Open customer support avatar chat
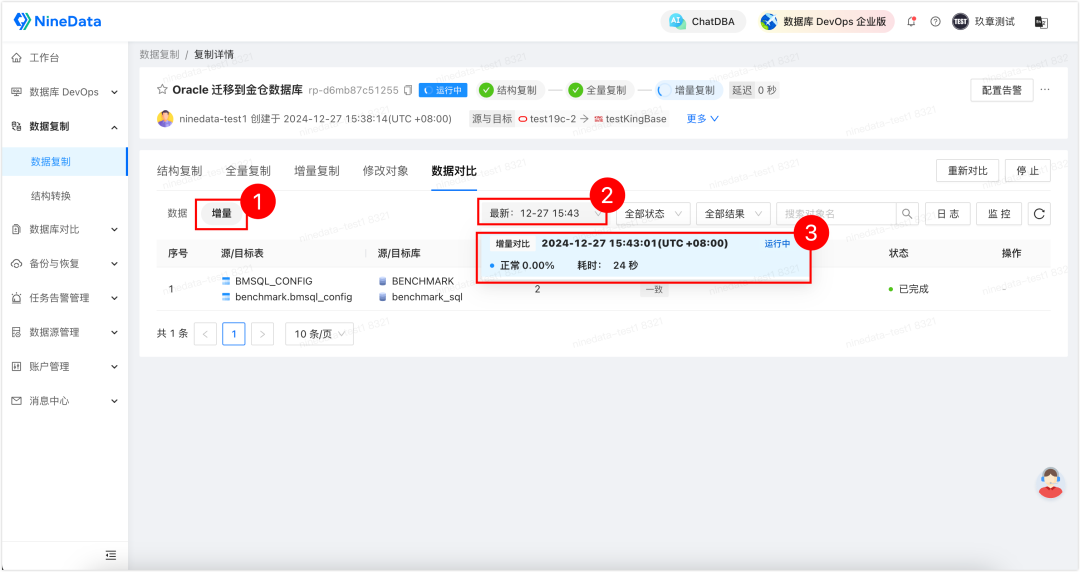1080x572 pixels. (x=1050, y=482)
